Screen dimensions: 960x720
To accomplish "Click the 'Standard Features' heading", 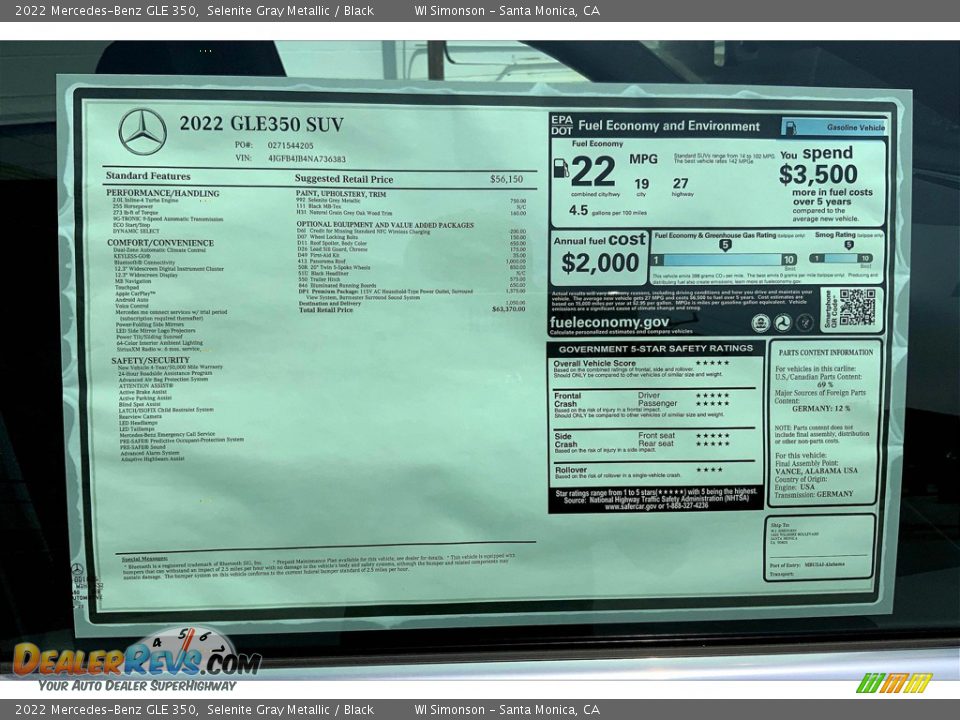I will (148, 176).
